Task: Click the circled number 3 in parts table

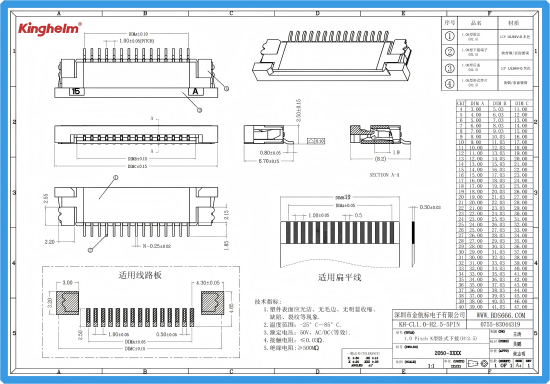Action: [450, 68]
